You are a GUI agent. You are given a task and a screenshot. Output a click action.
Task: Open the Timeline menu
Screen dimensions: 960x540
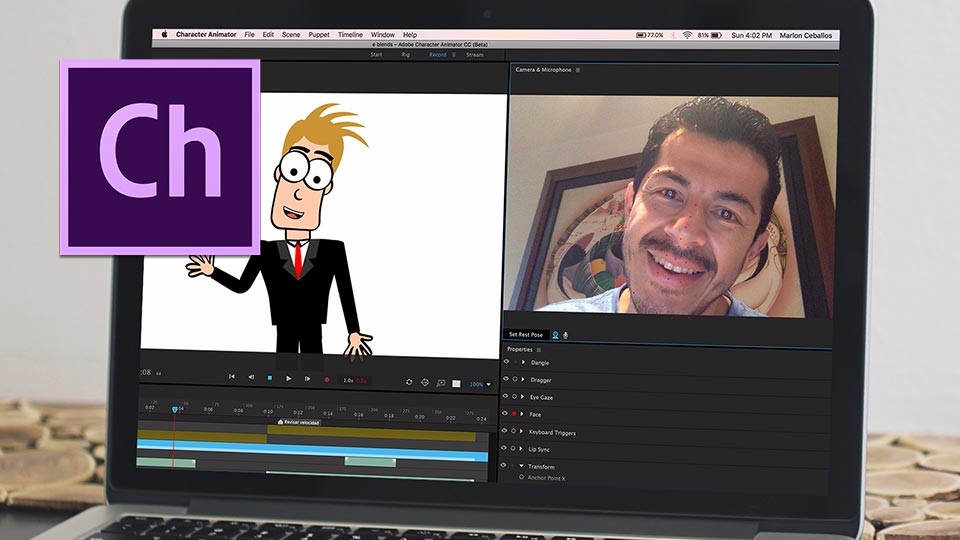(x=350, y=35)
